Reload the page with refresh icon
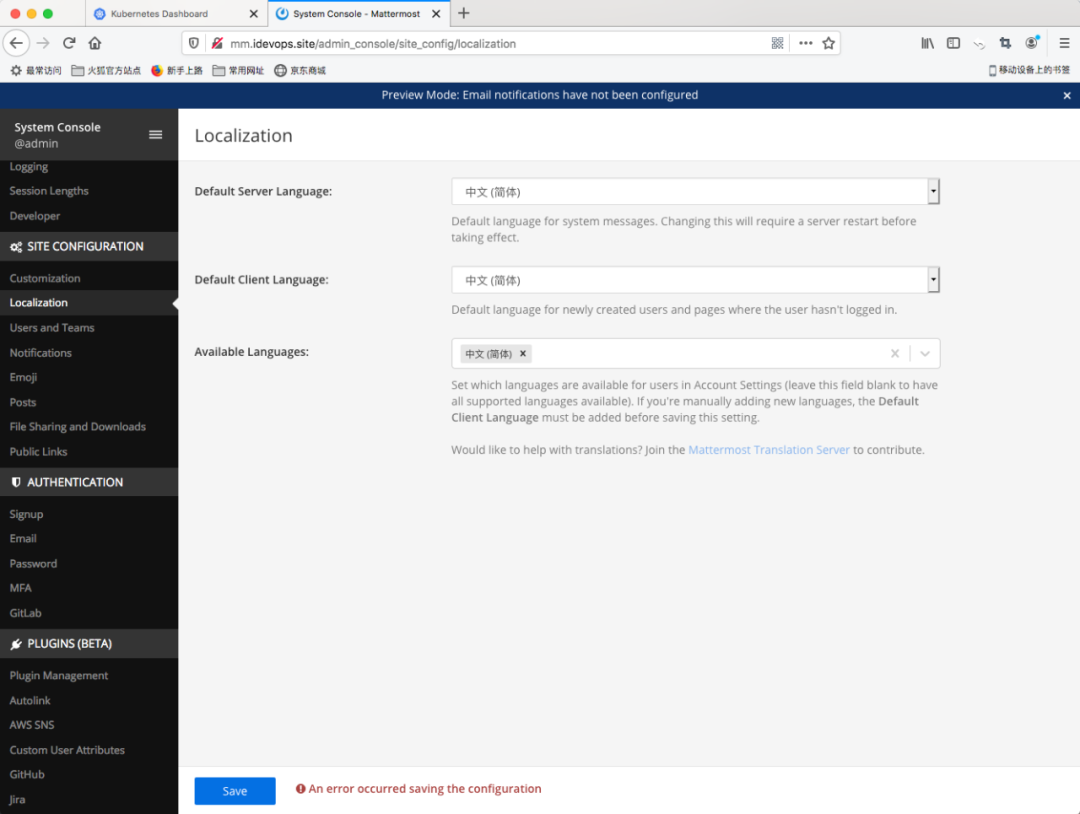This screenshot has height=814, width=1080. click(69, 43)
